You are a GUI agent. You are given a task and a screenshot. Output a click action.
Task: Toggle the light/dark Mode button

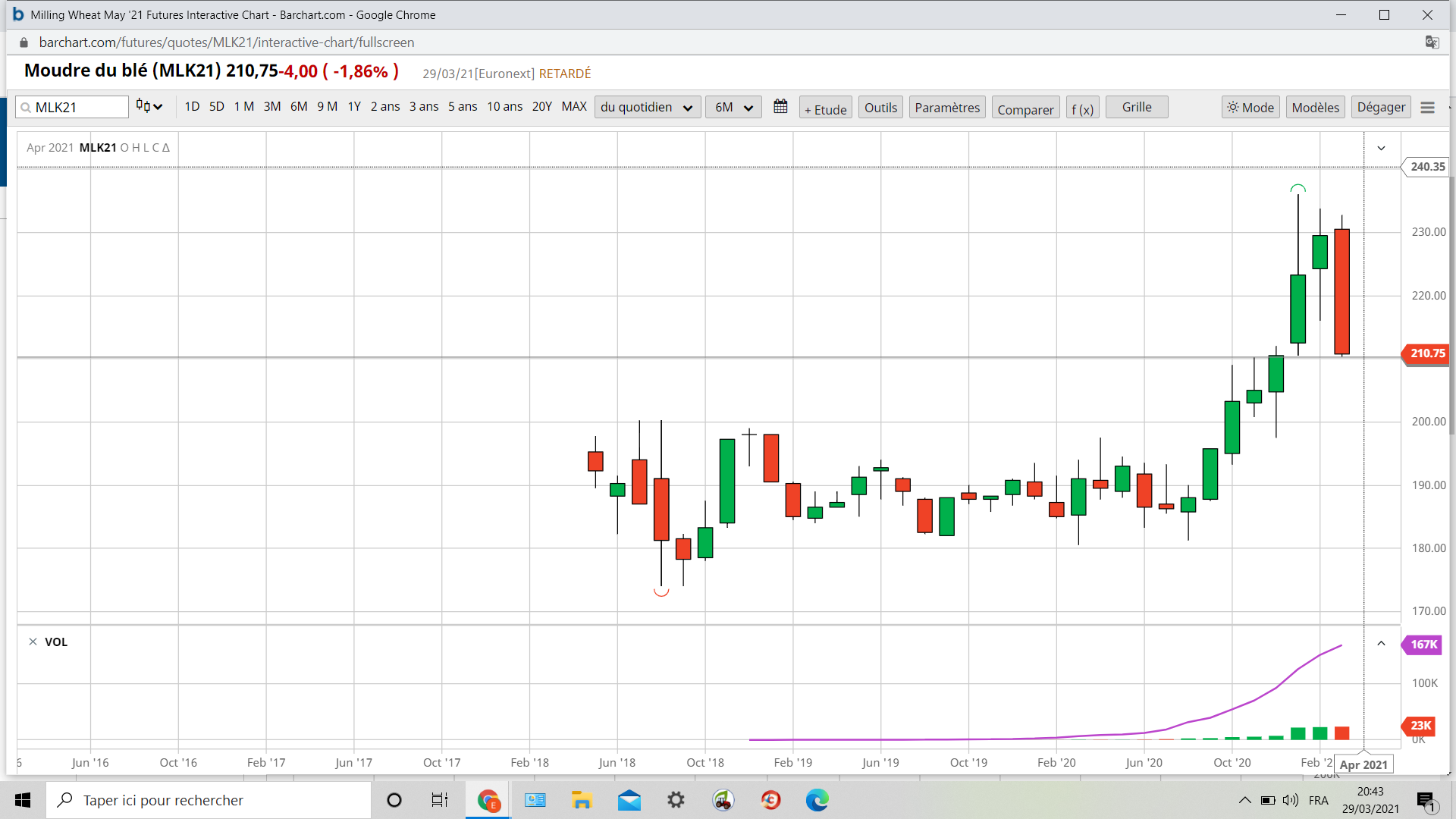1250,108
